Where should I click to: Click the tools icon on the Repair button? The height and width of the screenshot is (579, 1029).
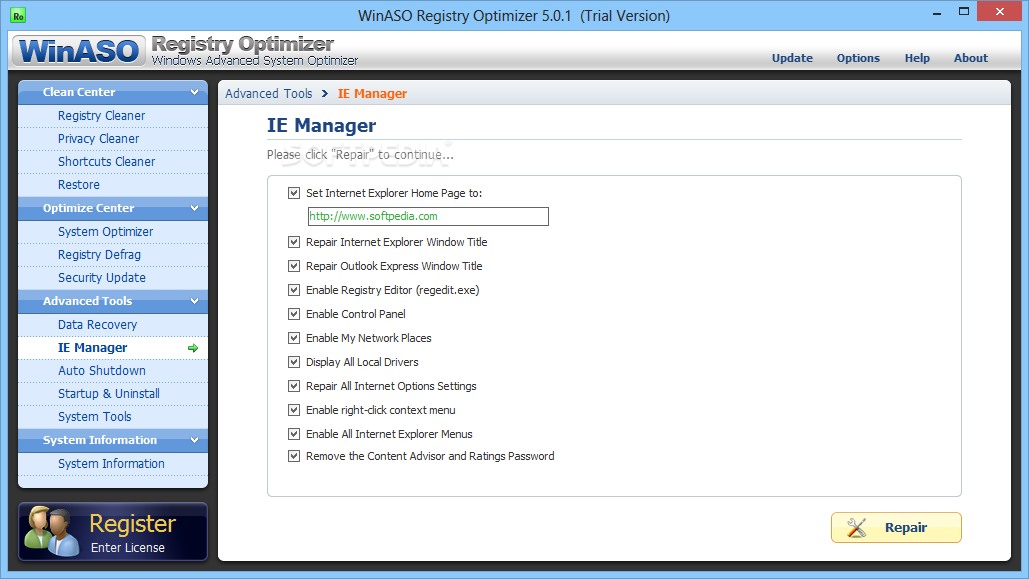pyautogui.click(x=856, y=528)
